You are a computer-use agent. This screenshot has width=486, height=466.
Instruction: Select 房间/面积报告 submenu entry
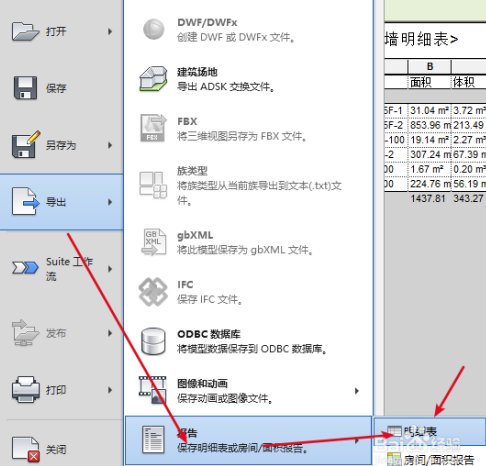coord(429,460)
